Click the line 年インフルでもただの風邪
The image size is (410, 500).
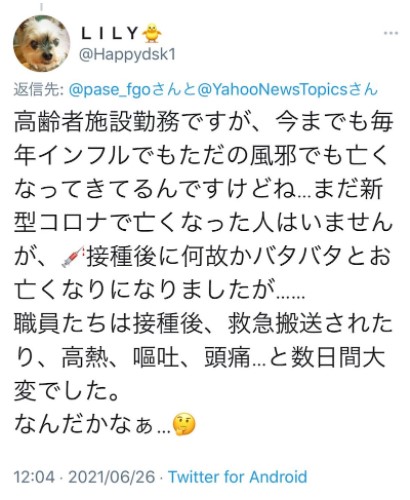202,156
